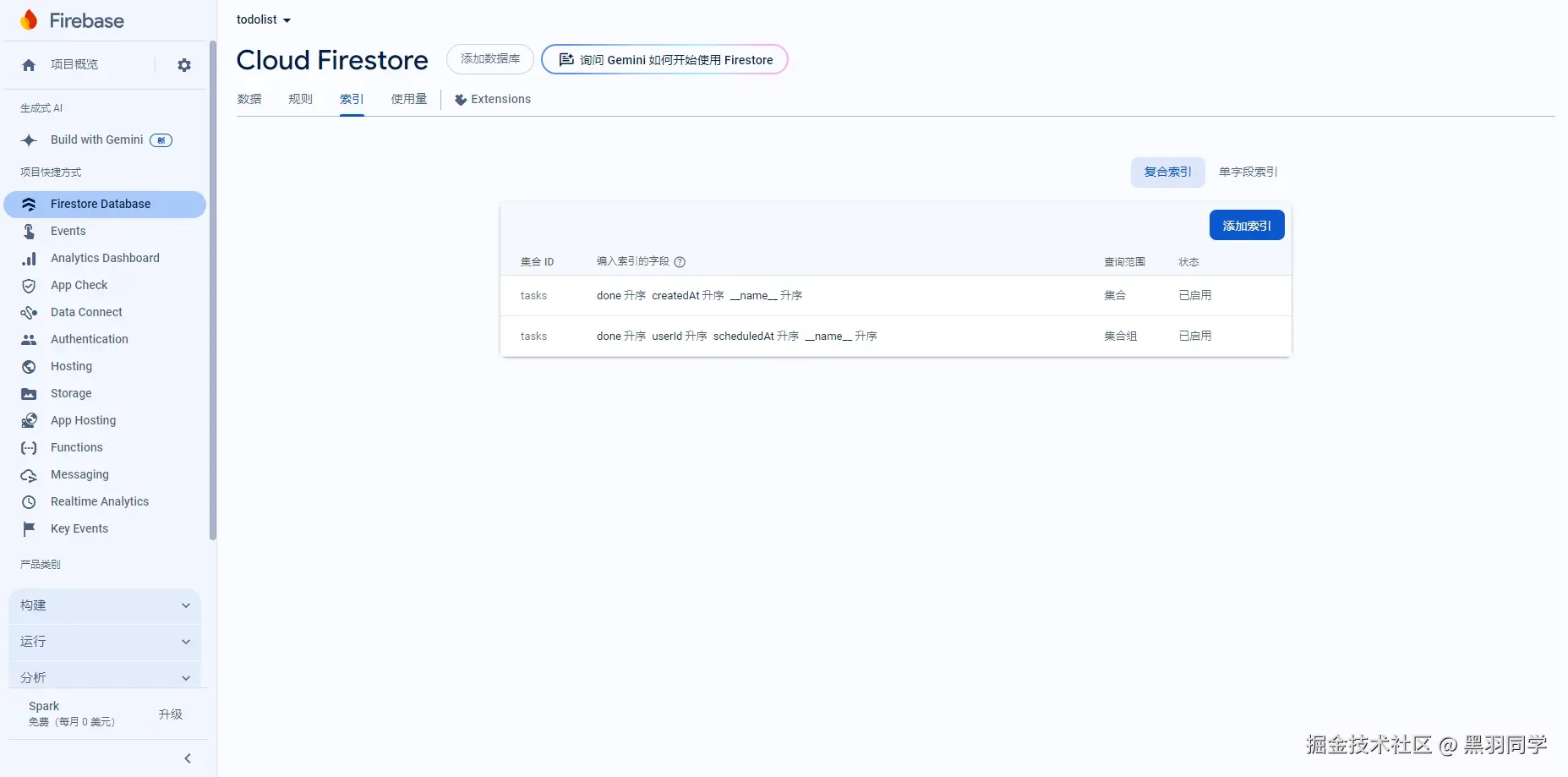Screen dimensions: 1568x777
Task: Click the Analytics Dashboard bar chart icon
Action: 29,259
